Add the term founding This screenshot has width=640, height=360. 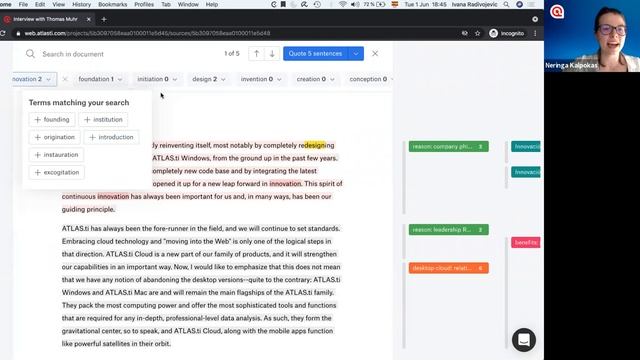click(x=52, y=120)
